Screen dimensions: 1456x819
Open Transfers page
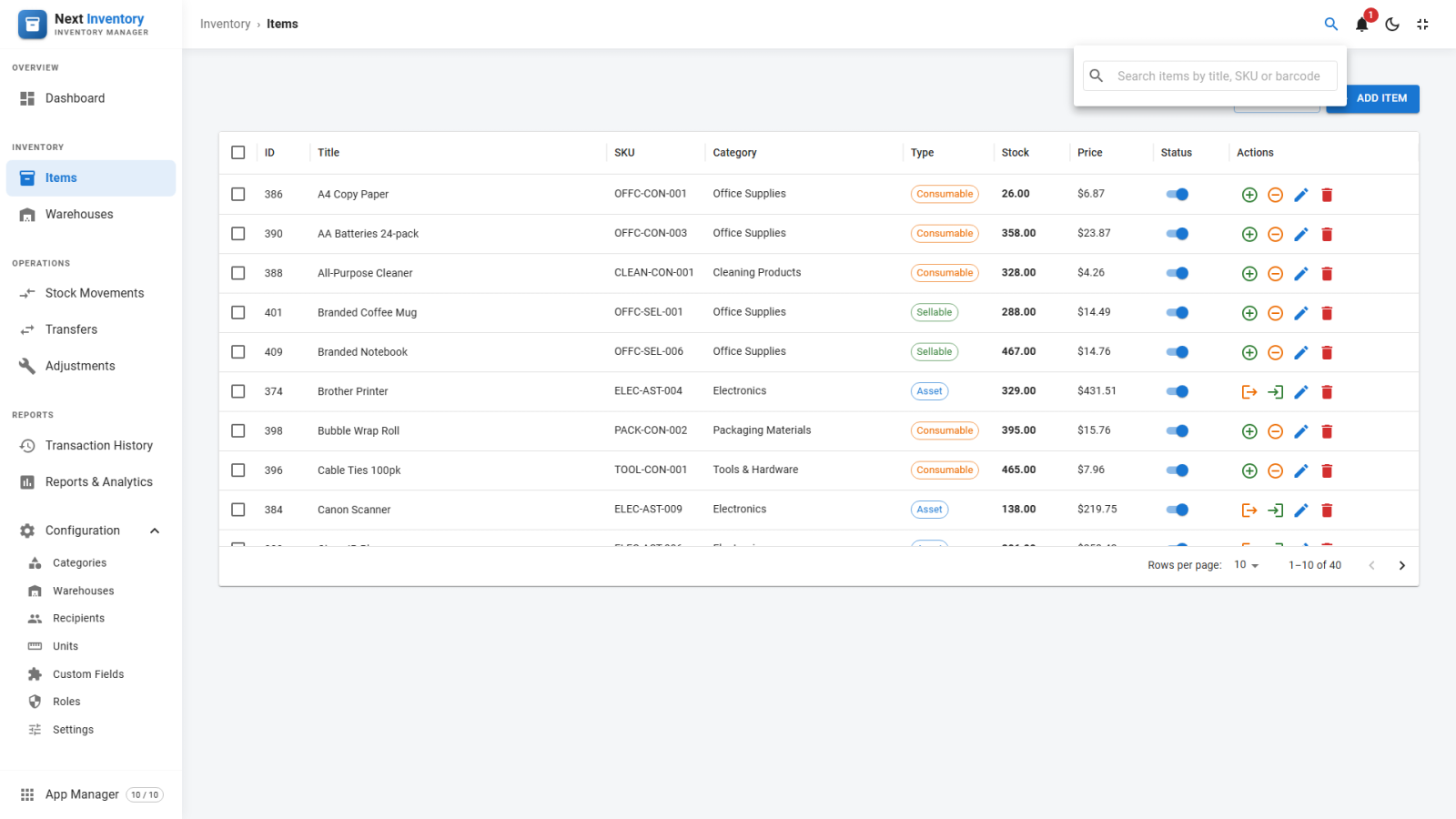[x=91, y=329]
